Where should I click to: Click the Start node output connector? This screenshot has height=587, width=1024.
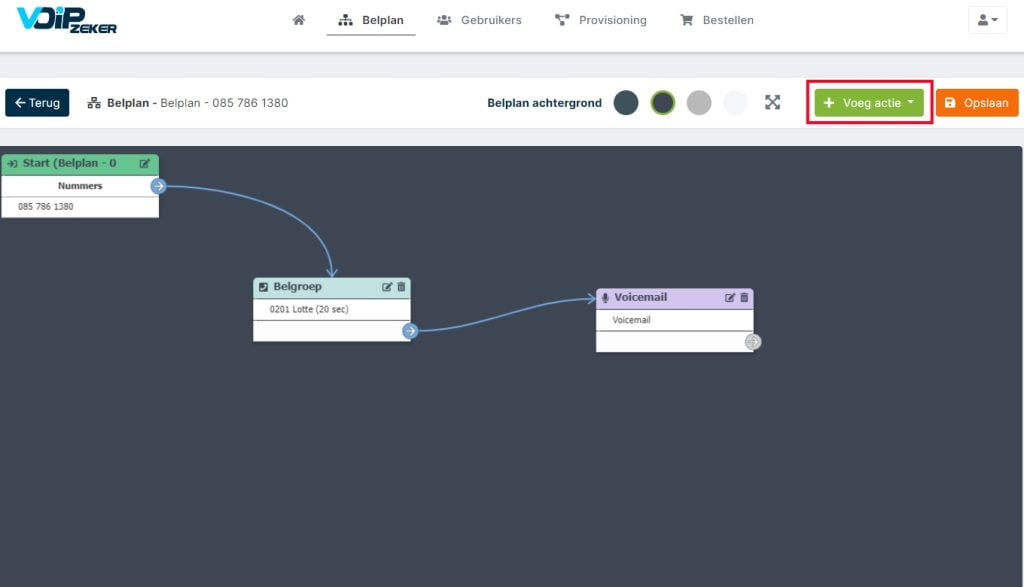tap(158, 186)
